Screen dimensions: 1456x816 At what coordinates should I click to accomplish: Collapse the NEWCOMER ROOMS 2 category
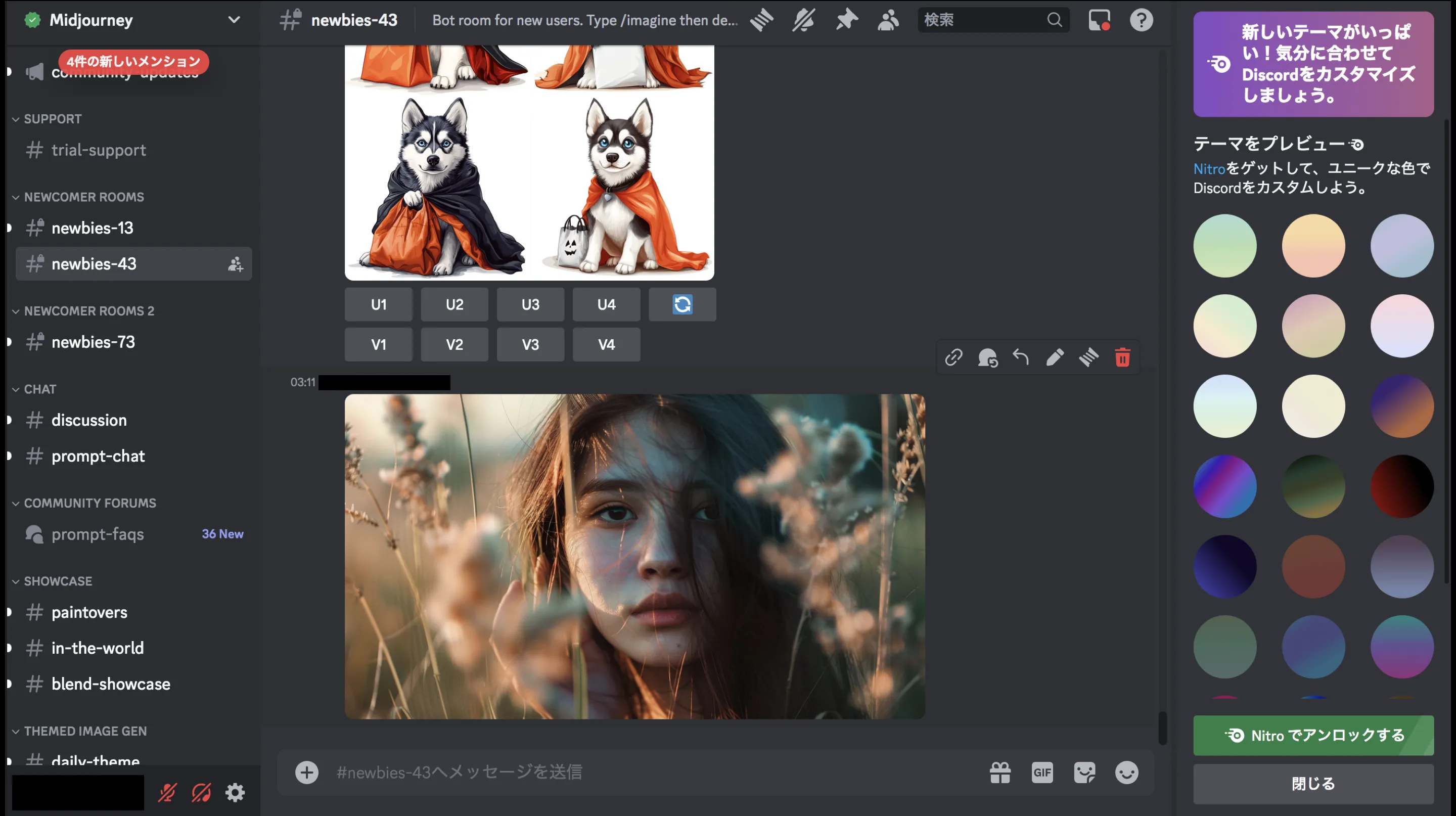tap(82, 311)
